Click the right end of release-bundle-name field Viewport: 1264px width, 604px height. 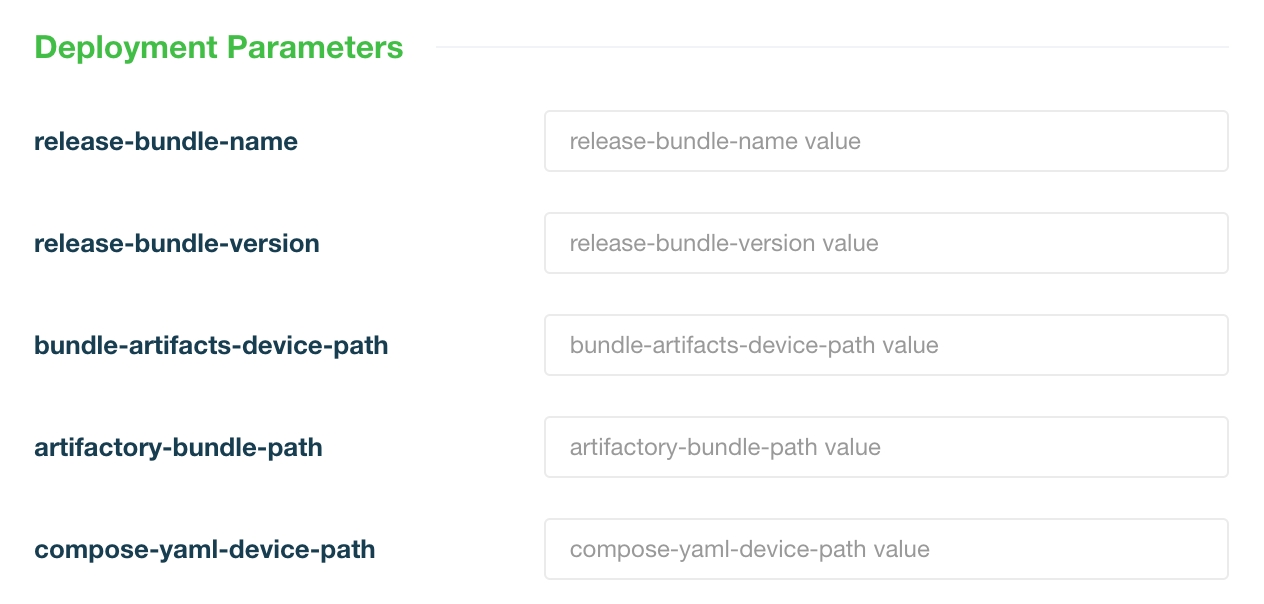(x=1200, y=141)
